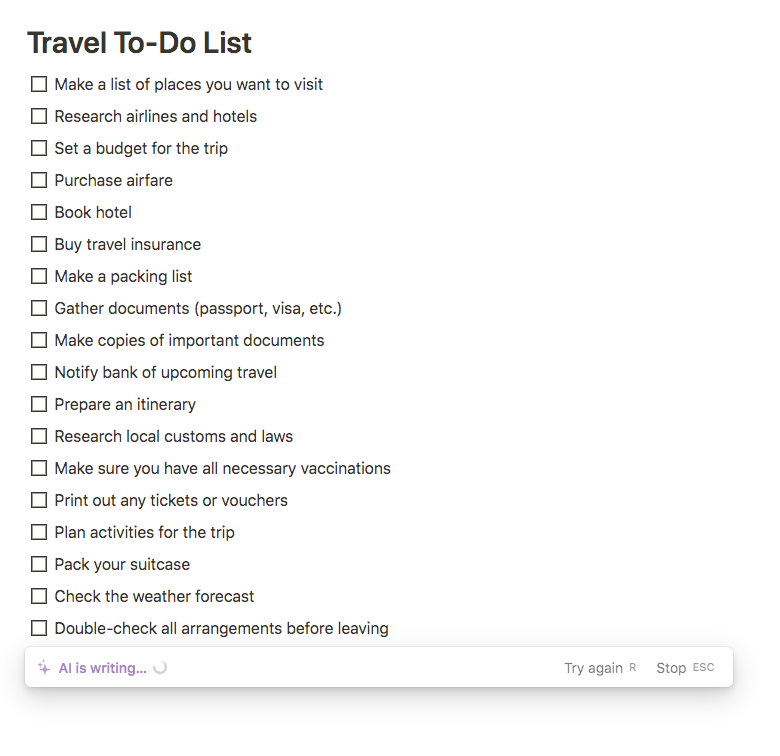Click the loading spinner beside AI is writing

(x=160, y=667)
